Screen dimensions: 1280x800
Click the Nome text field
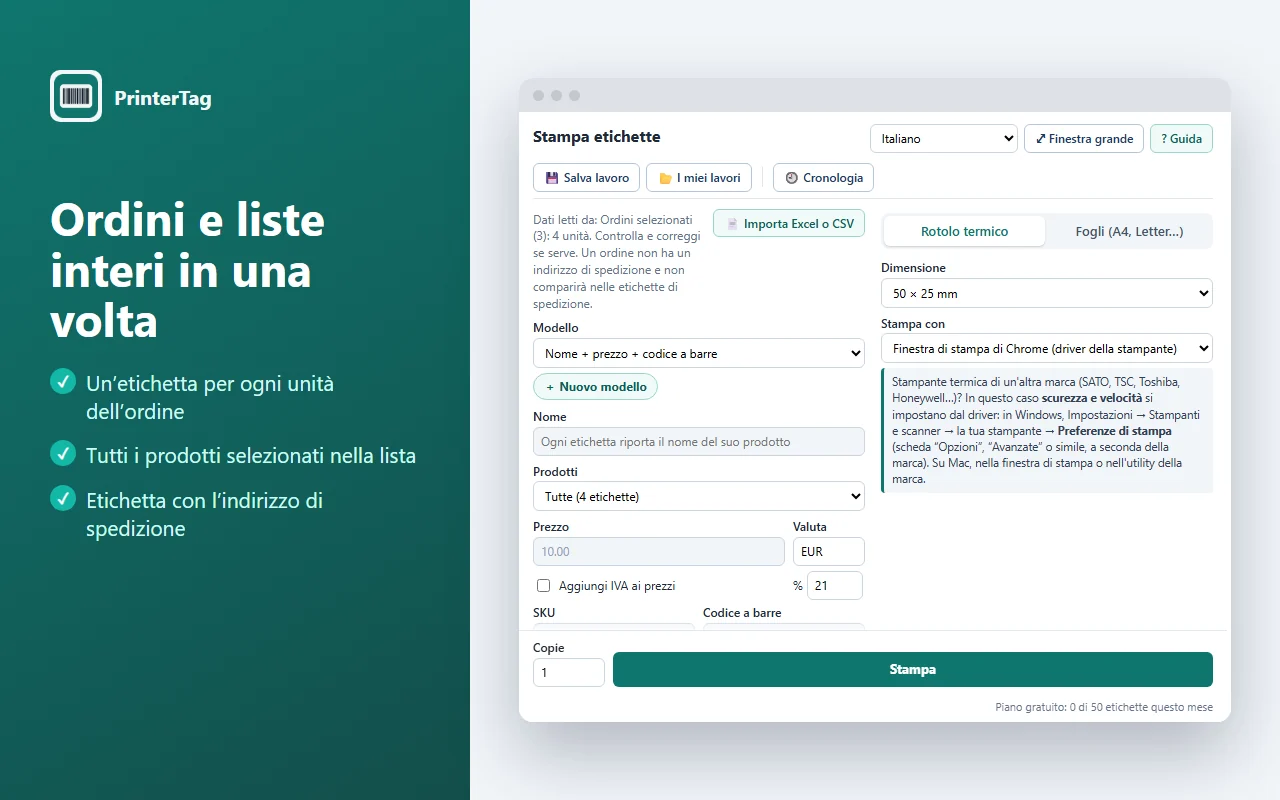click(x=699, y=442)
